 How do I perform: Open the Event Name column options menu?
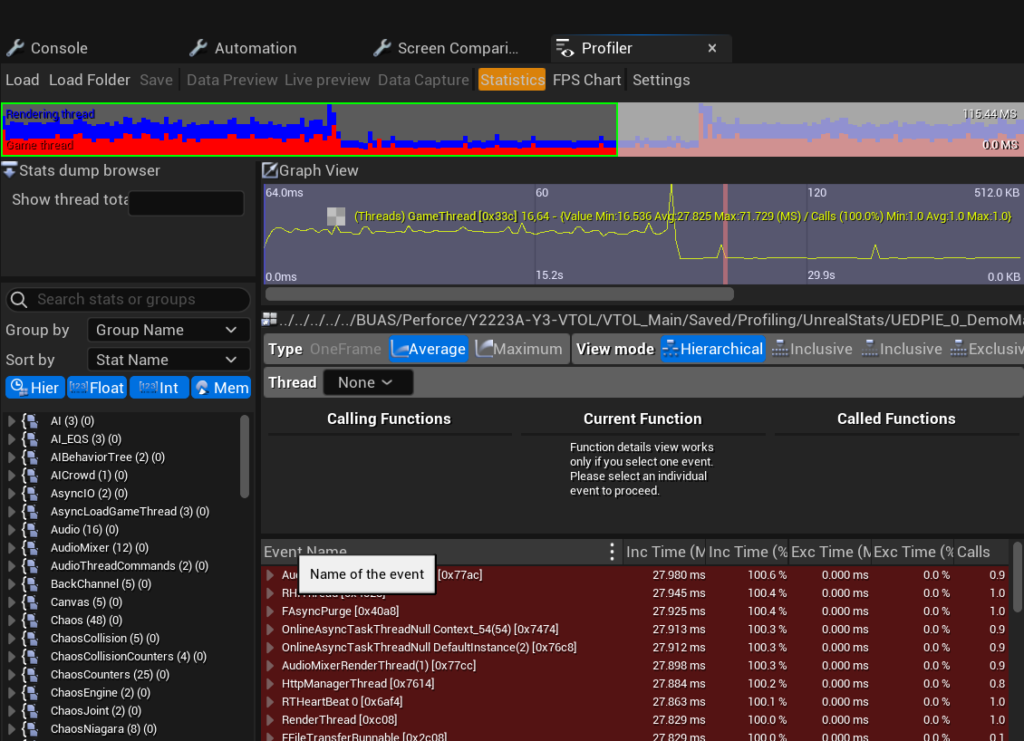tap(612, 552)
